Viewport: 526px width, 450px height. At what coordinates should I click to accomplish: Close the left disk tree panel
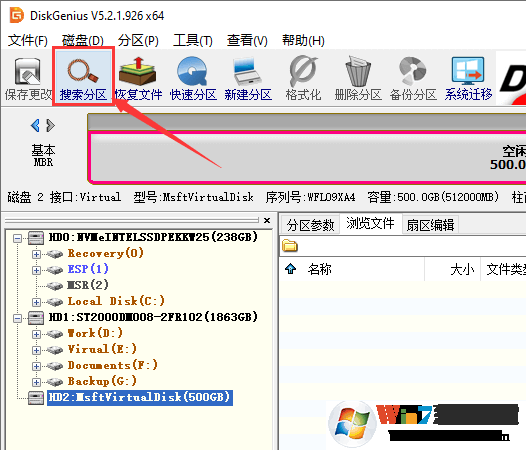267,220
